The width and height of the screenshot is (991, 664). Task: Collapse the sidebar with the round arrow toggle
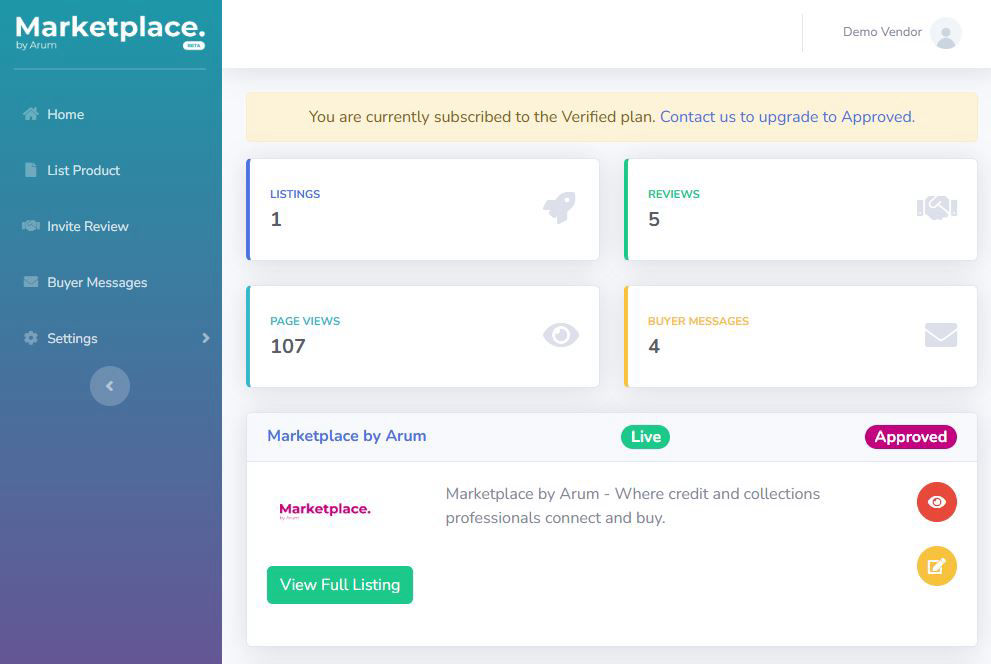(x=110, y=386)
